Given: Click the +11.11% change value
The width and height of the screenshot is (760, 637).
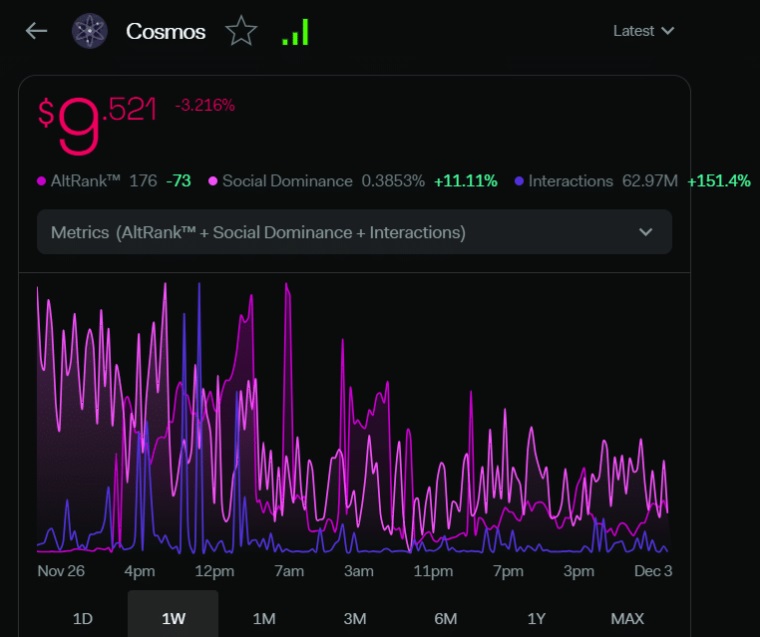Looking at the screenshot, I should click(x=466, y=181).
